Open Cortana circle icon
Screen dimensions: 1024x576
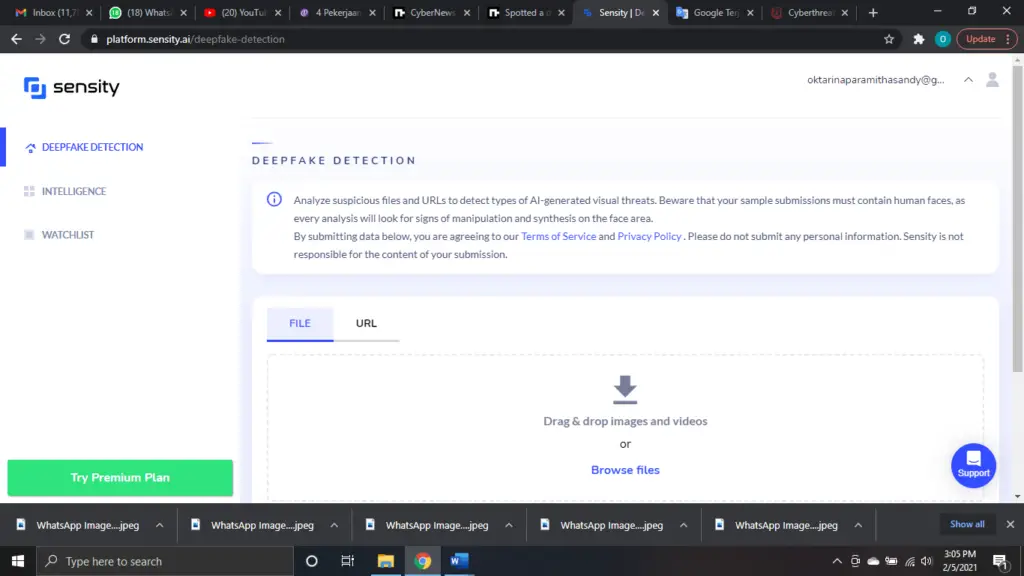click(312, 561)
